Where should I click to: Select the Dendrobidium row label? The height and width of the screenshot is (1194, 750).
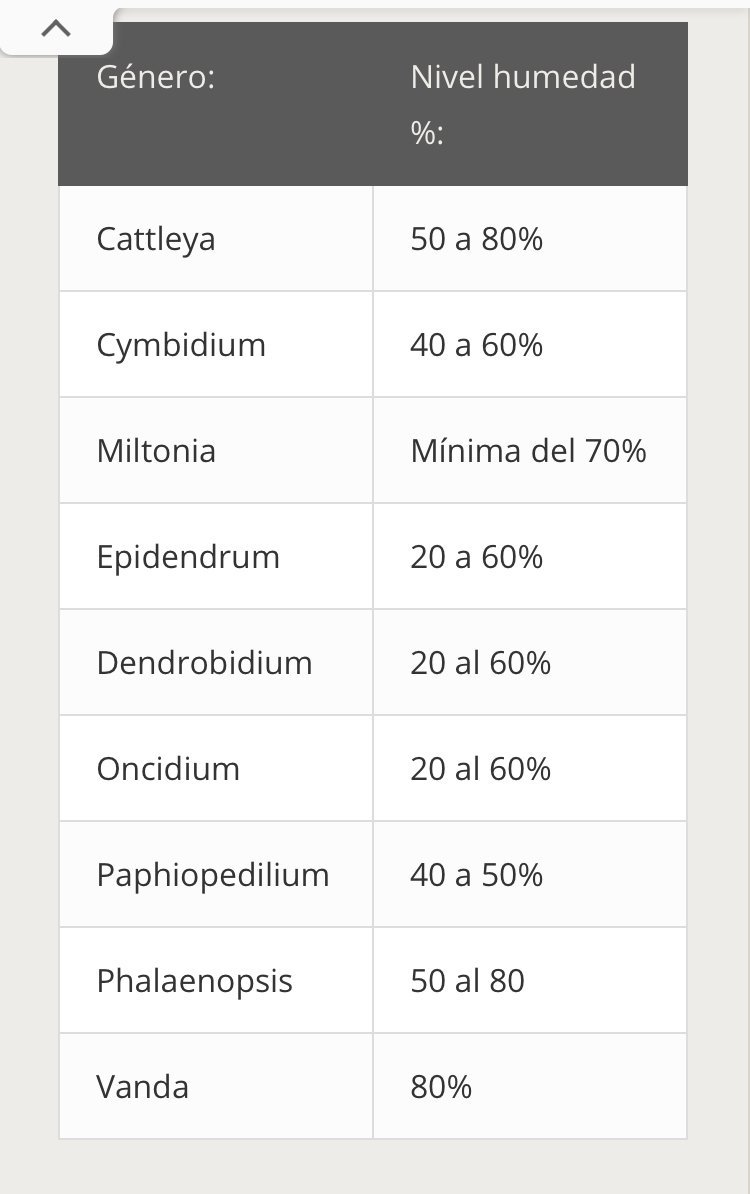tap(205, 662)
